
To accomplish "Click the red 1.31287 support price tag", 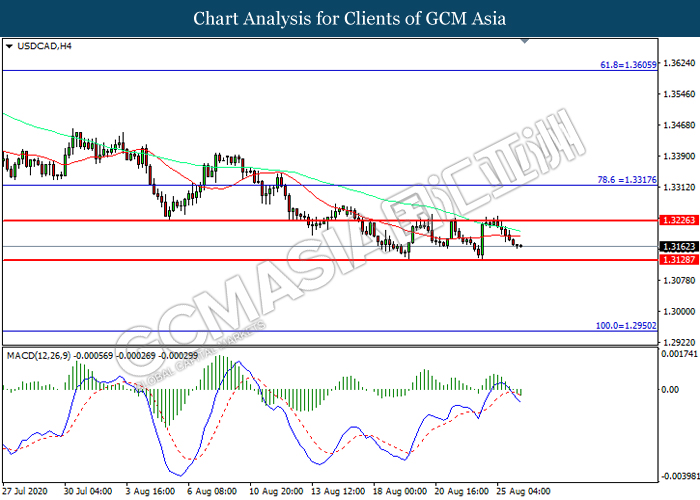I will [x=679, y=260].
